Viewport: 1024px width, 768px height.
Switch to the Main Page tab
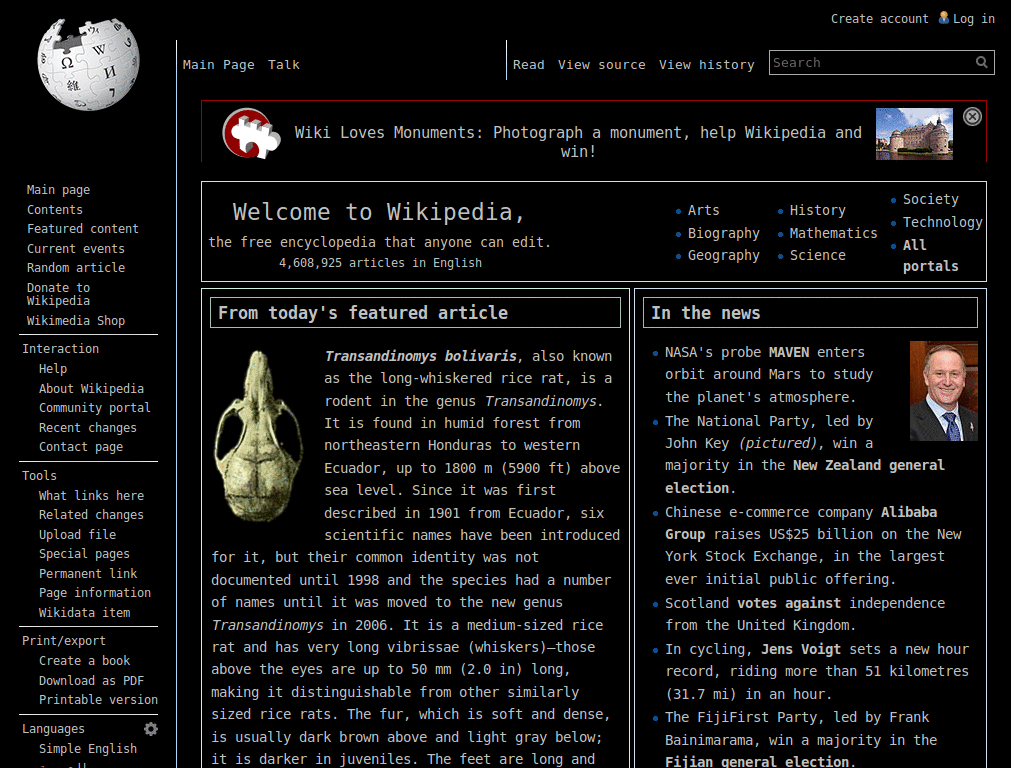219,65
